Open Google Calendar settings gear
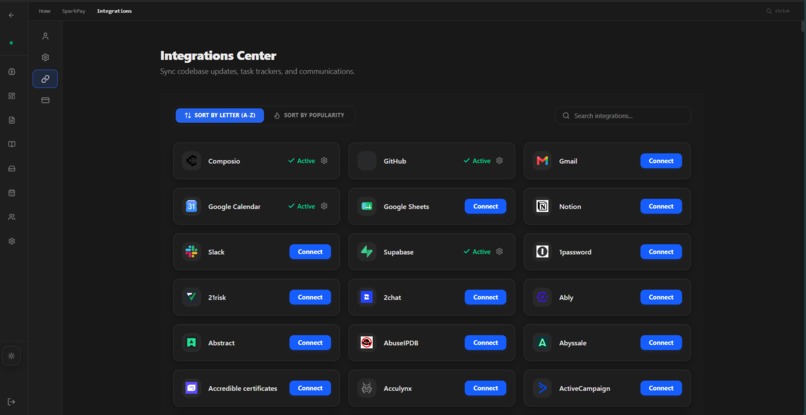The width and height of the screenshot is (806, 415). click(324, 206)
